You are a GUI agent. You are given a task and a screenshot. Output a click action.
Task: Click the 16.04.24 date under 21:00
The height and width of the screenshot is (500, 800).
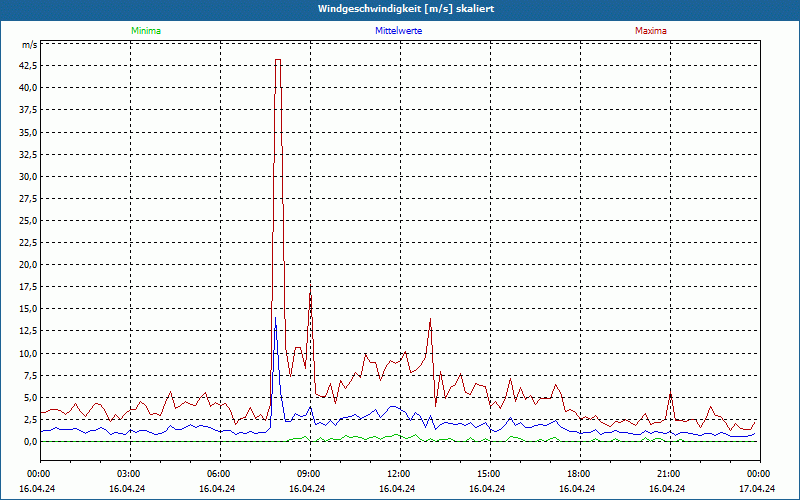[x=667, y=489]
